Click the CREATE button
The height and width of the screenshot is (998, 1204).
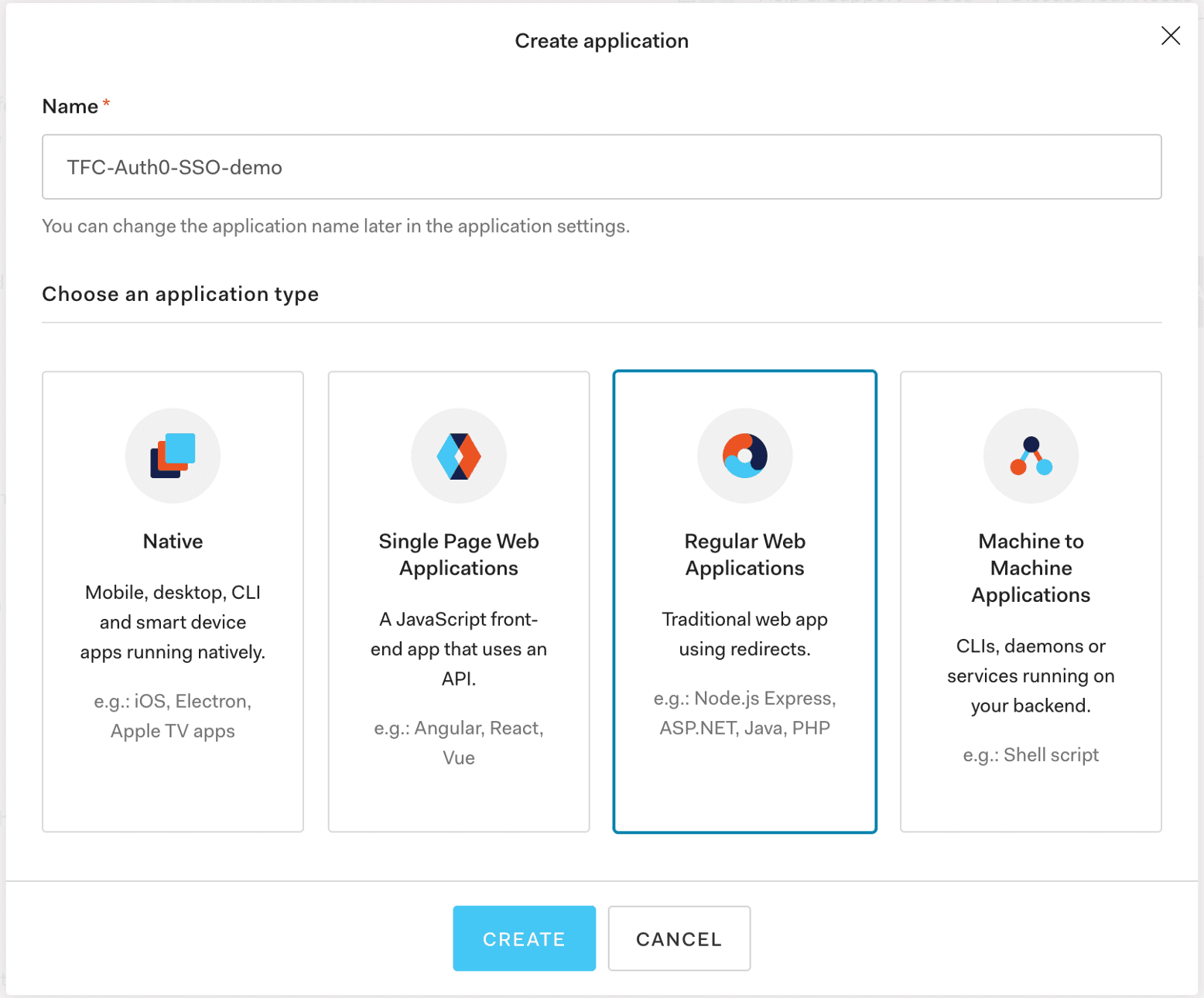(x=525, y=938)
